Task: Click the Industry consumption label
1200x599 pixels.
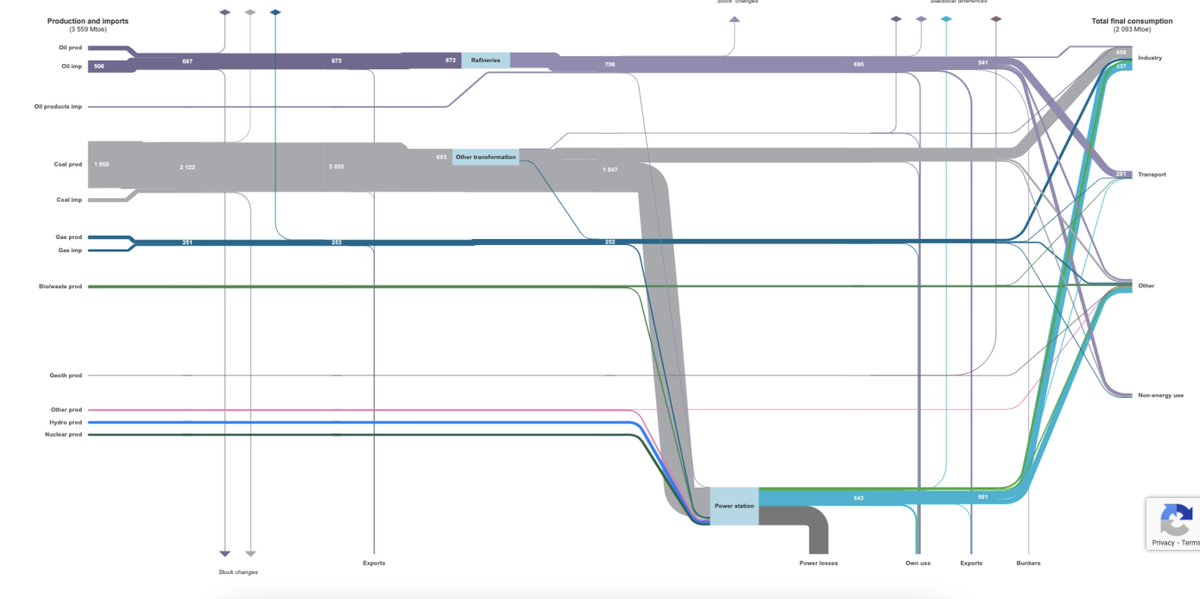Action: (1150, 58)
